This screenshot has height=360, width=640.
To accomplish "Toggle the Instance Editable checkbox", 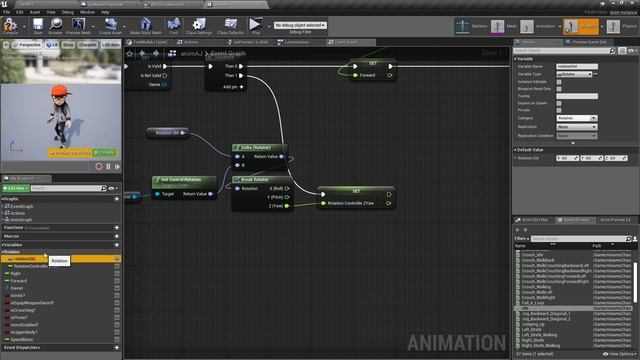I will click(x=559, y=82).
